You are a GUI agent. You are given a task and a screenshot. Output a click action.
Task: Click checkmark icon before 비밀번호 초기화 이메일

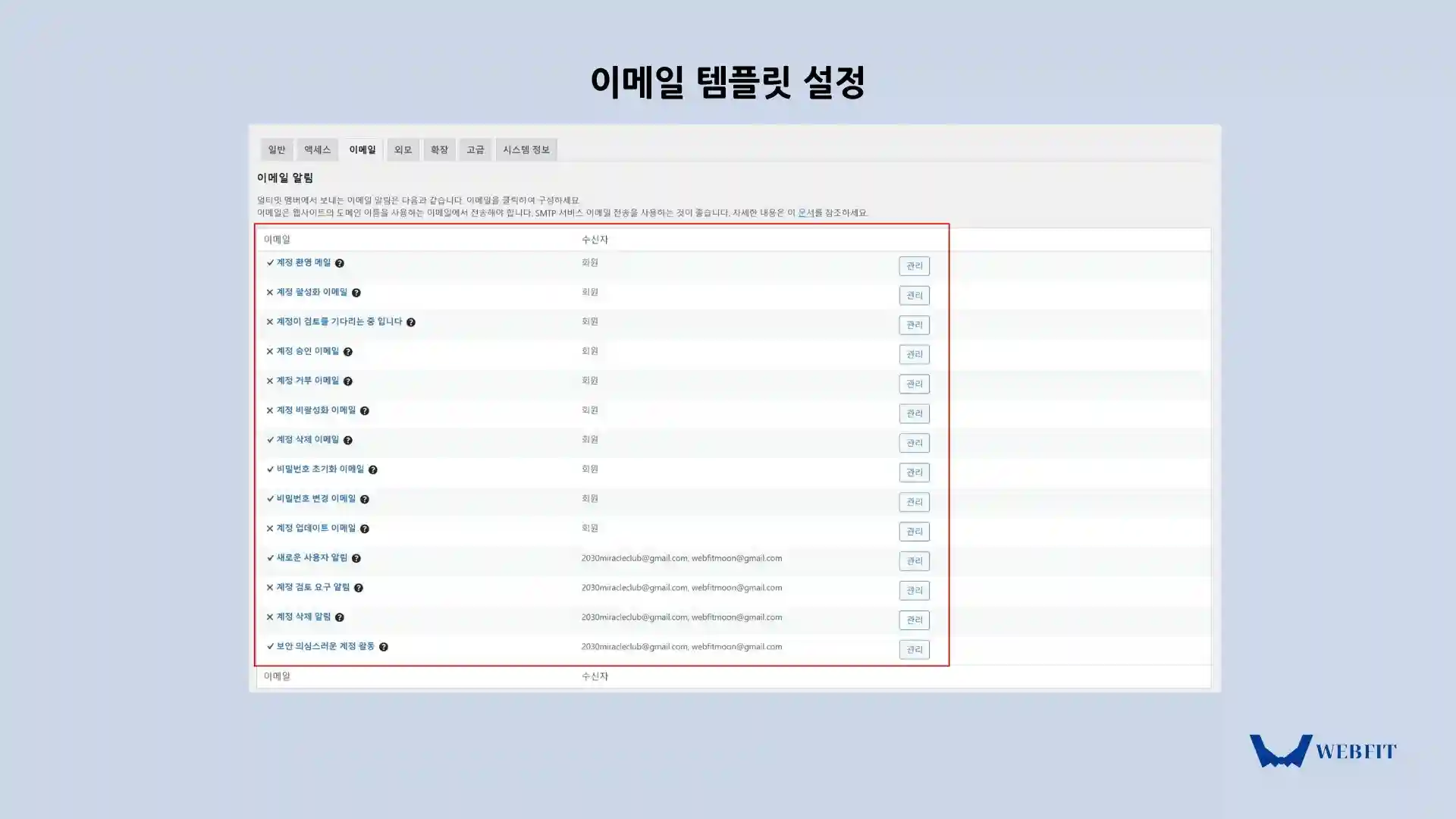(270, 469)
